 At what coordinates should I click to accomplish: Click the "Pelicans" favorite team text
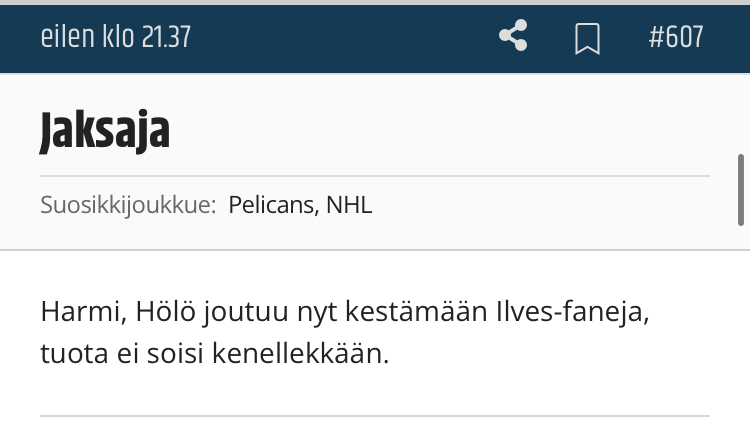point(273,205)
